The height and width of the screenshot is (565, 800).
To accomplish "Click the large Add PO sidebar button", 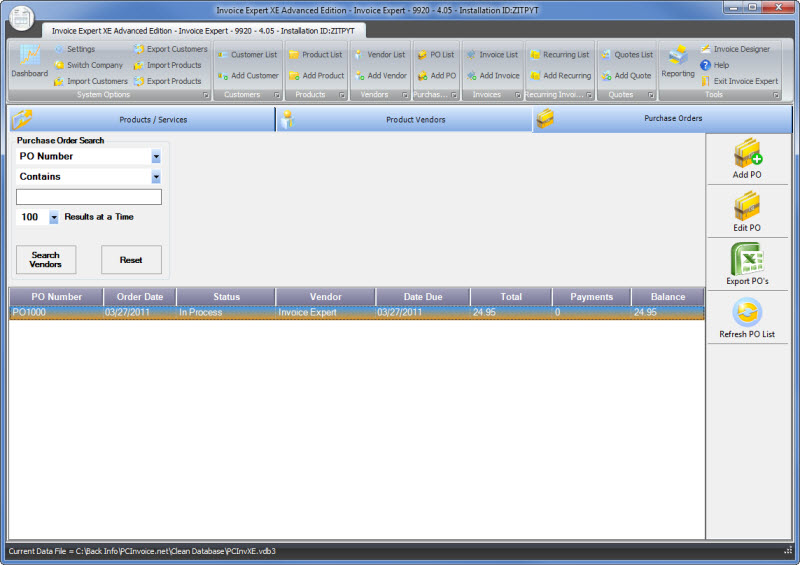I will [747, 159].
